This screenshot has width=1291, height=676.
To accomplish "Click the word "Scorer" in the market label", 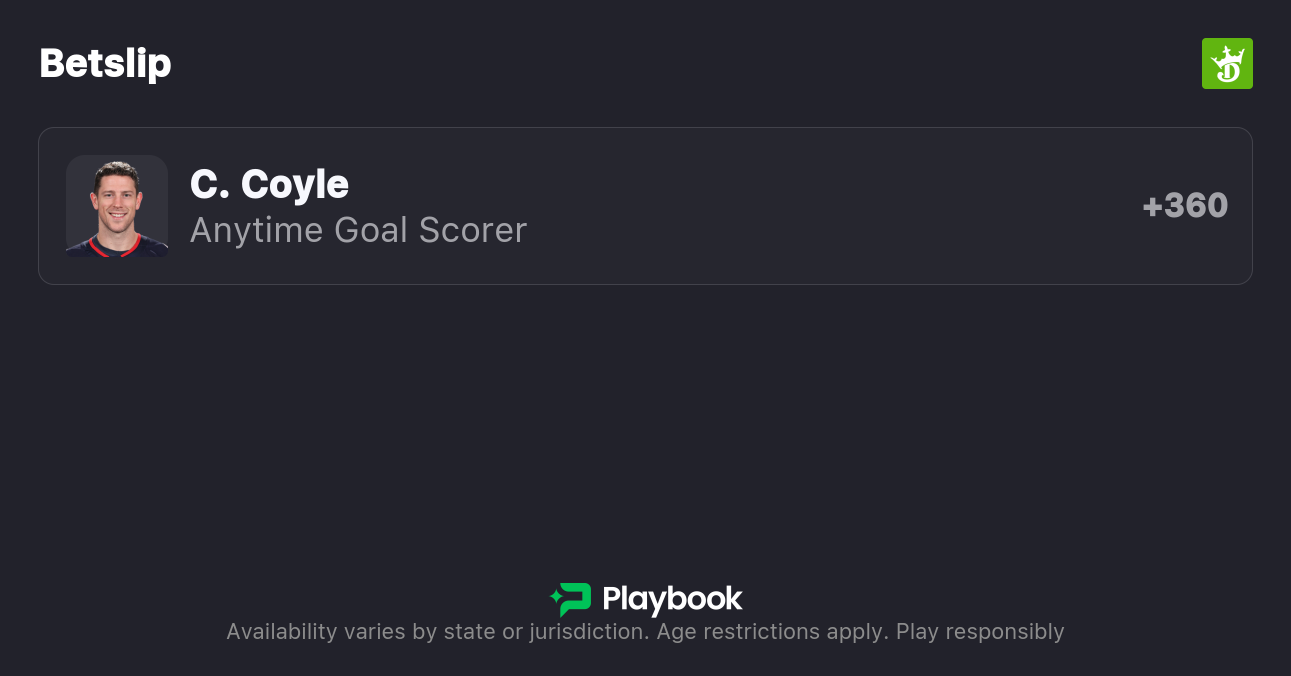I will click(472, 230).
